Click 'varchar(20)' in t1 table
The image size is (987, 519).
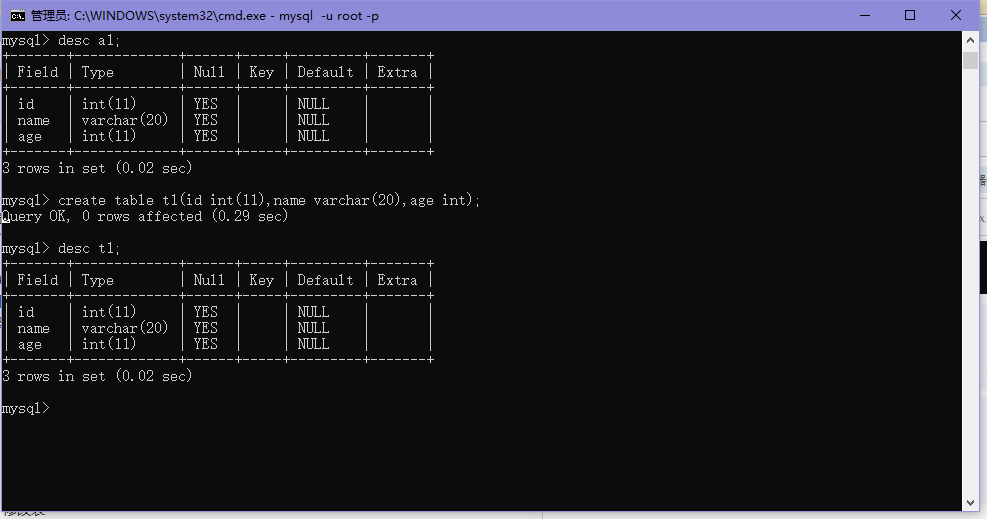125,328
